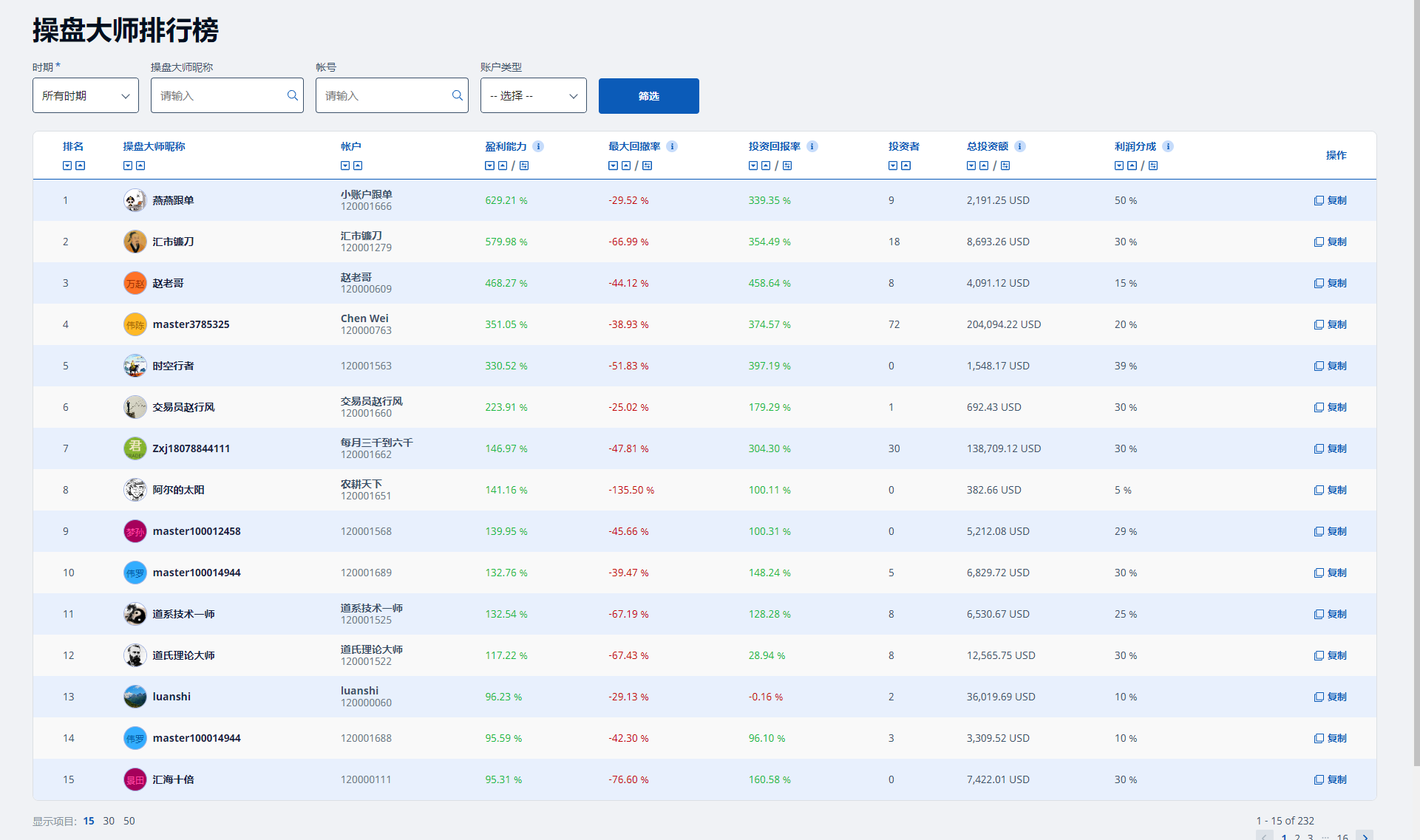Open the 投资回报率 range filter icon
Image resolution: width=1420 pixels, height=840 pixels.
pos(787,165)
